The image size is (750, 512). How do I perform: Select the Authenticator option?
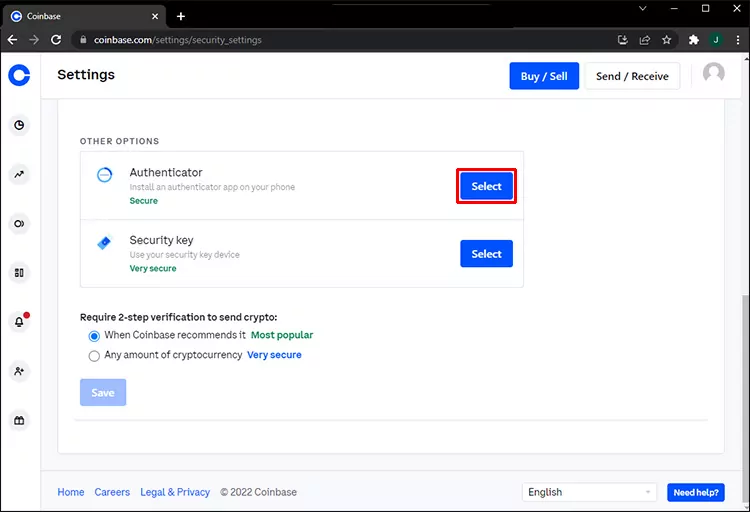click(x=486, y=186)
